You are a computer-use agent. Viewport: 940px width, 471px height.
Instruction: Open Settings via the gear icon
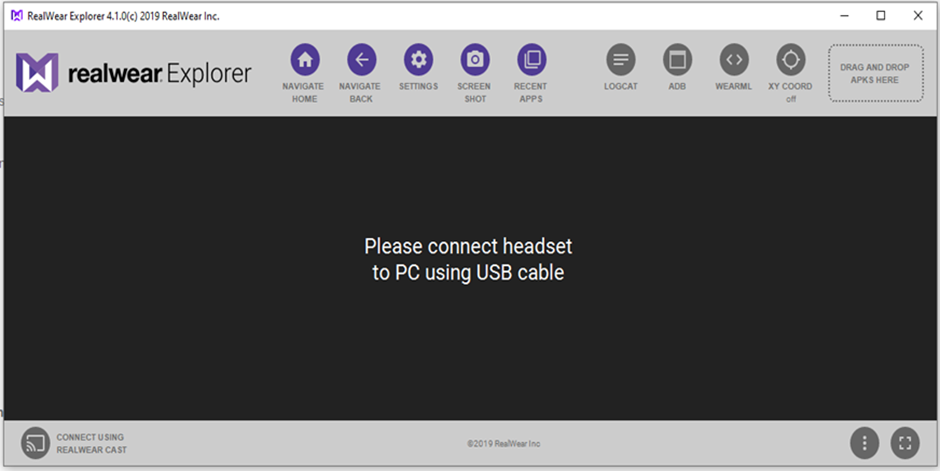(x=418, y=60)
